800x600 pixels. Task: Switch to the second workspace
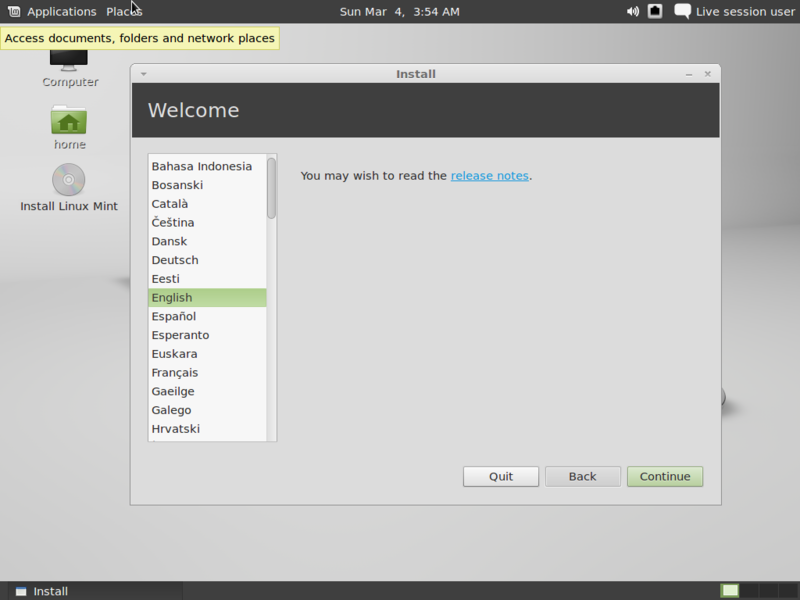[749, 591]
